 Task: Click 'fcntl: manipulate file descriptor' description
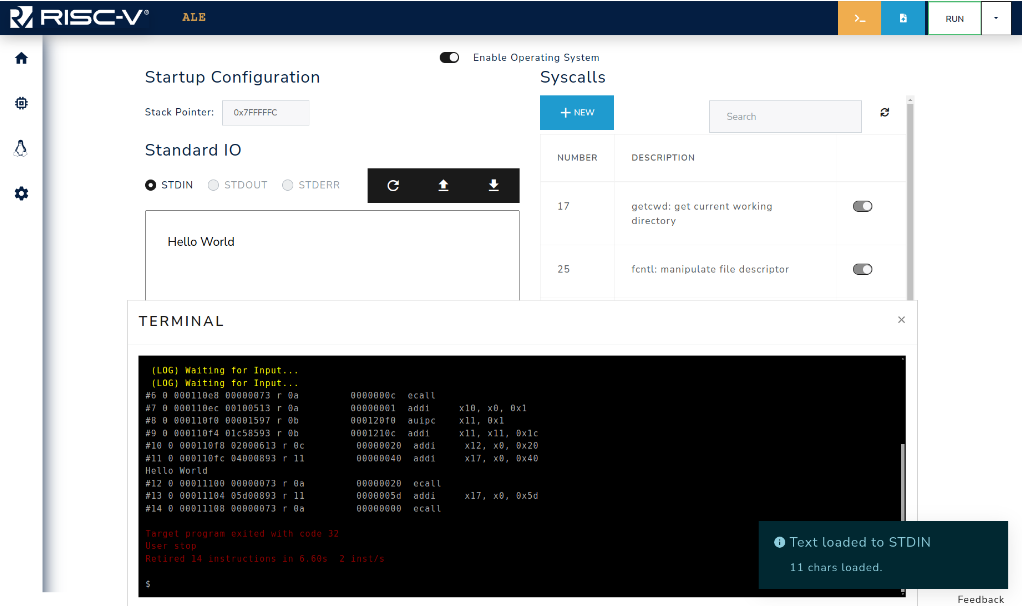point(710,269)
